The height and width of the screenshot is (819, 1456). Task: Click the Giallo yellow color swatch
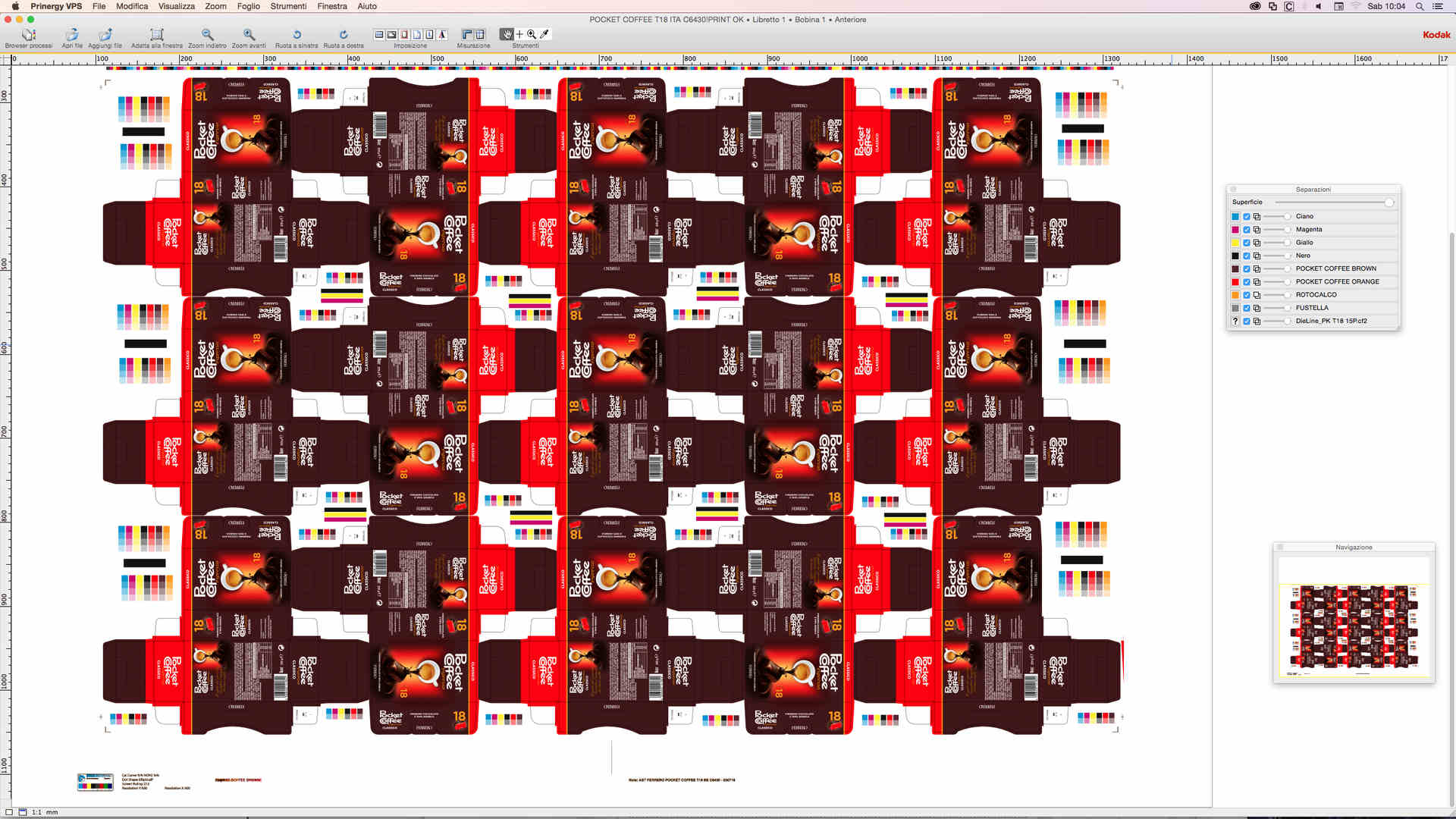coord(1235,243)
